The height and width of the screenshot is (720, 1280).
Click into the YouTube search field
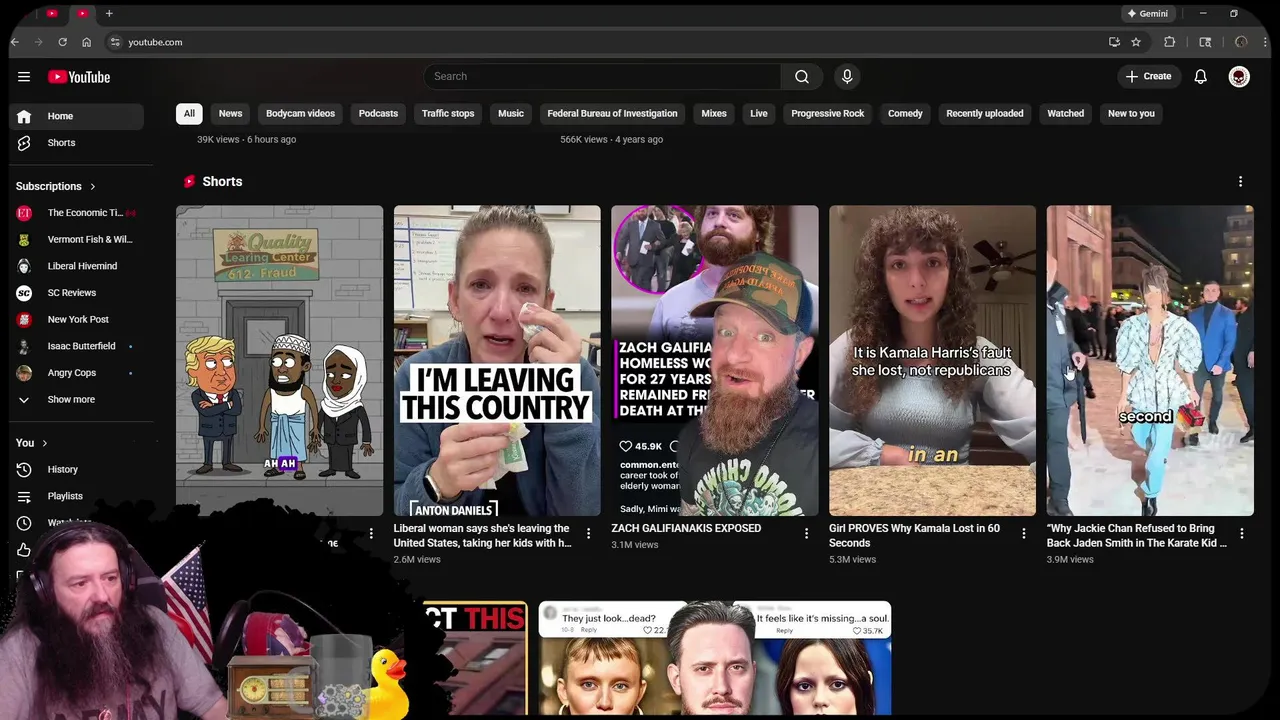pos(602,77)
